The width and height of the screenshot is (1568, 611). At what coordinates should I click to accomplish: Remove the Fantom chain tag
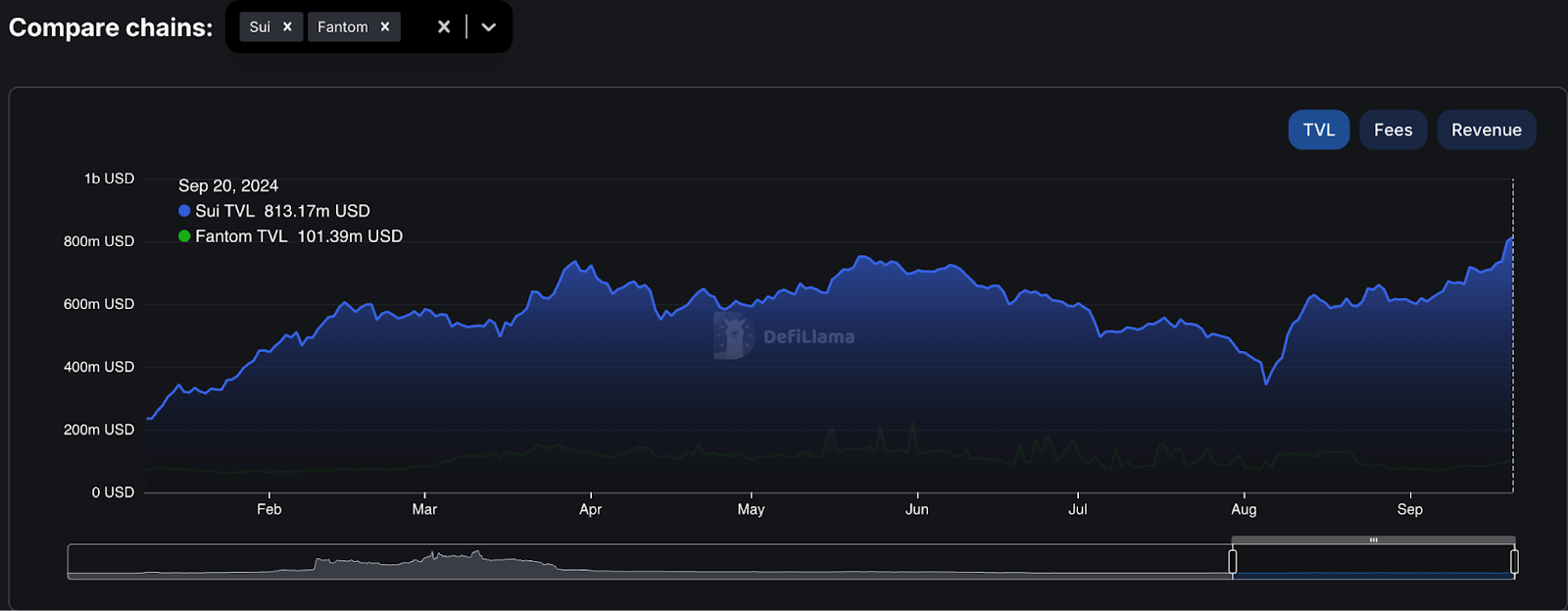[x=385, y=26]
